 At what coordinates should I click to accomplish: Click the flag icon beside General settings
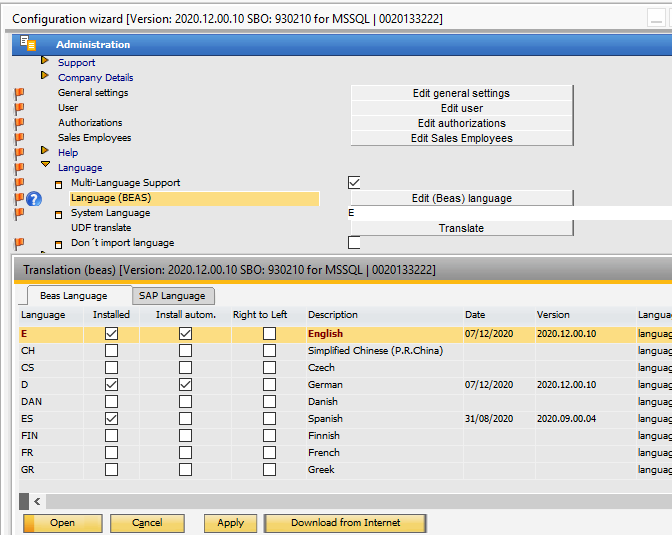(18, 93)
